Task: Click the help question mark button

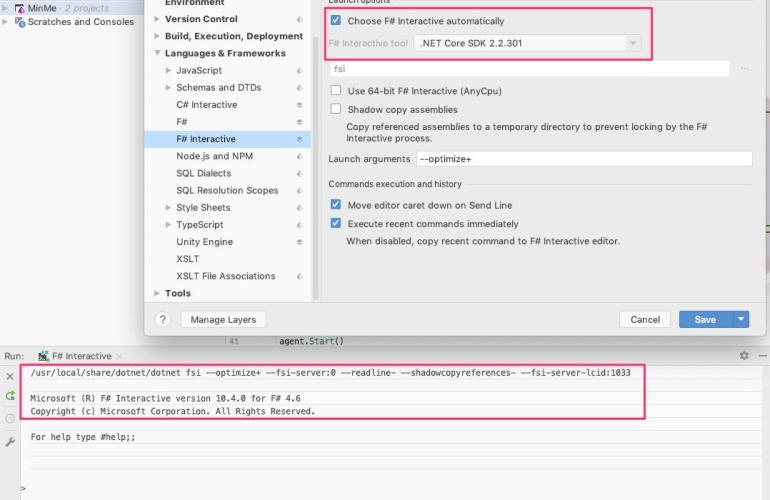Action: [x=163, y=320]
